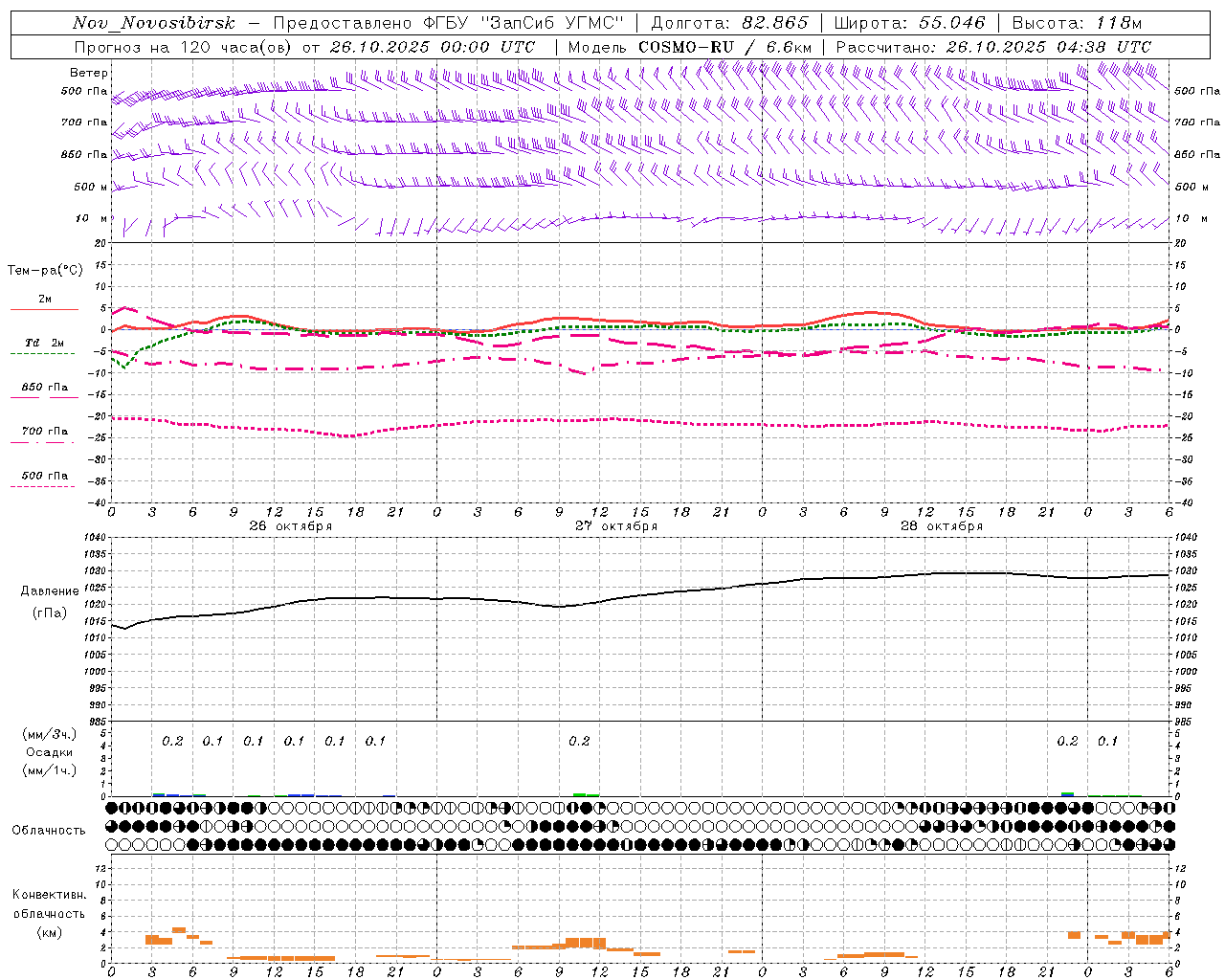Click the (гПа) pressure unit label
Screen dimensions: 1225x980
[49, 613]
